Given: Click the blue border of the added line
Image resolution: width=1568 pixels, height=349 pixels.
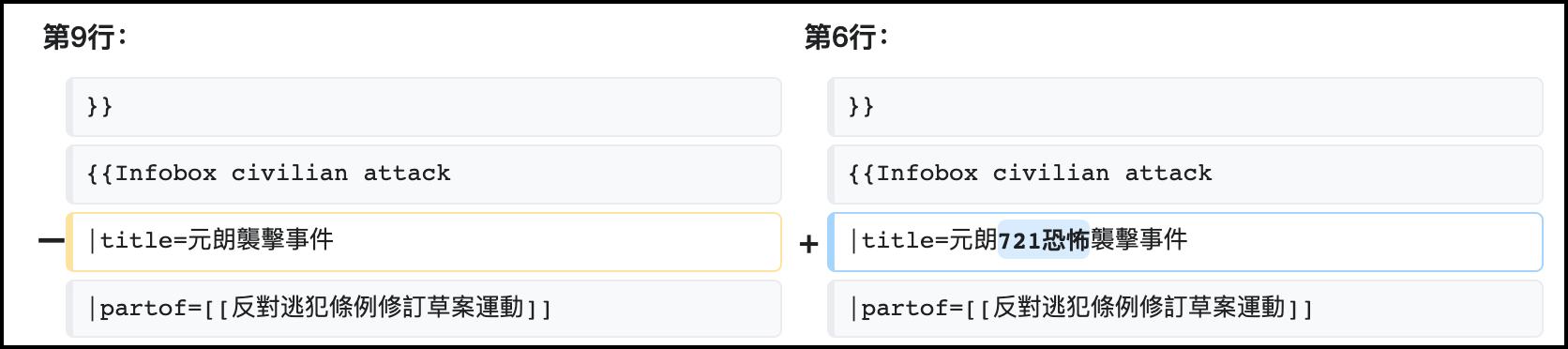Looking at the screenshot, I should pyautogui.click(x=831, y=242).
